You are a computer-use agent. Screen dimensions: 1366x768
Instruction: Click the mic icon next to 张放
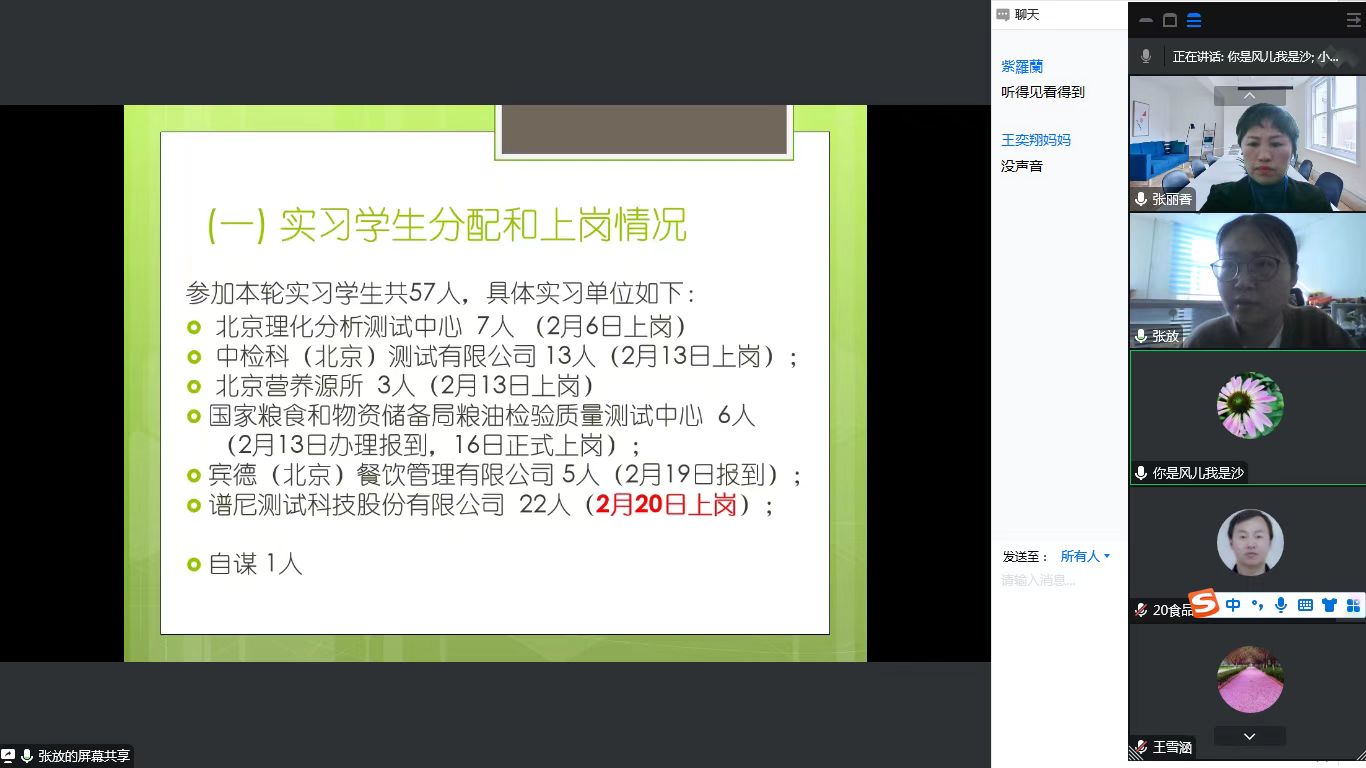1141,336
